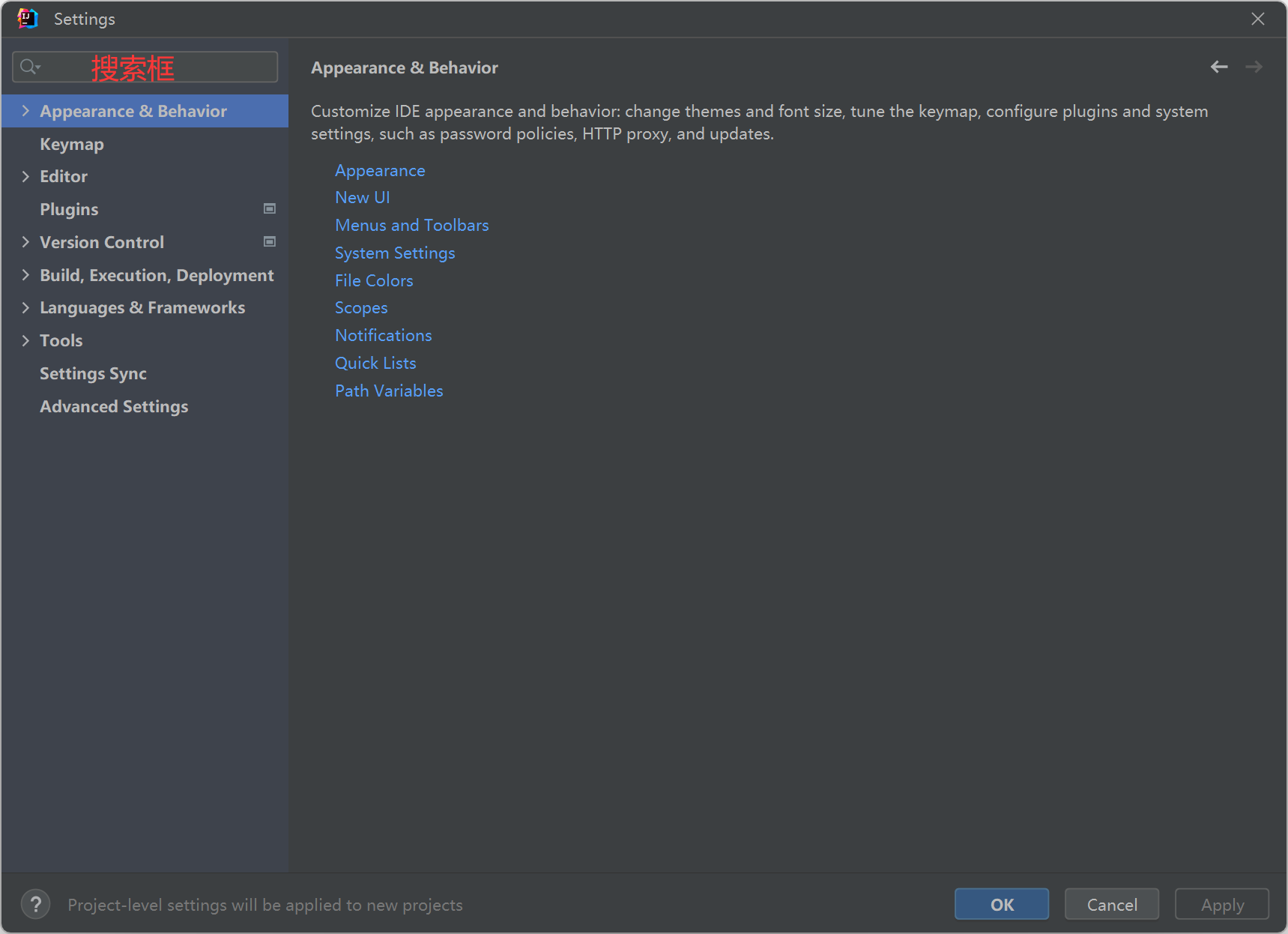This screenshot has height=934, width=1288.
Task: Expand the Version Control chevron
Action: [x=25, y=241]
